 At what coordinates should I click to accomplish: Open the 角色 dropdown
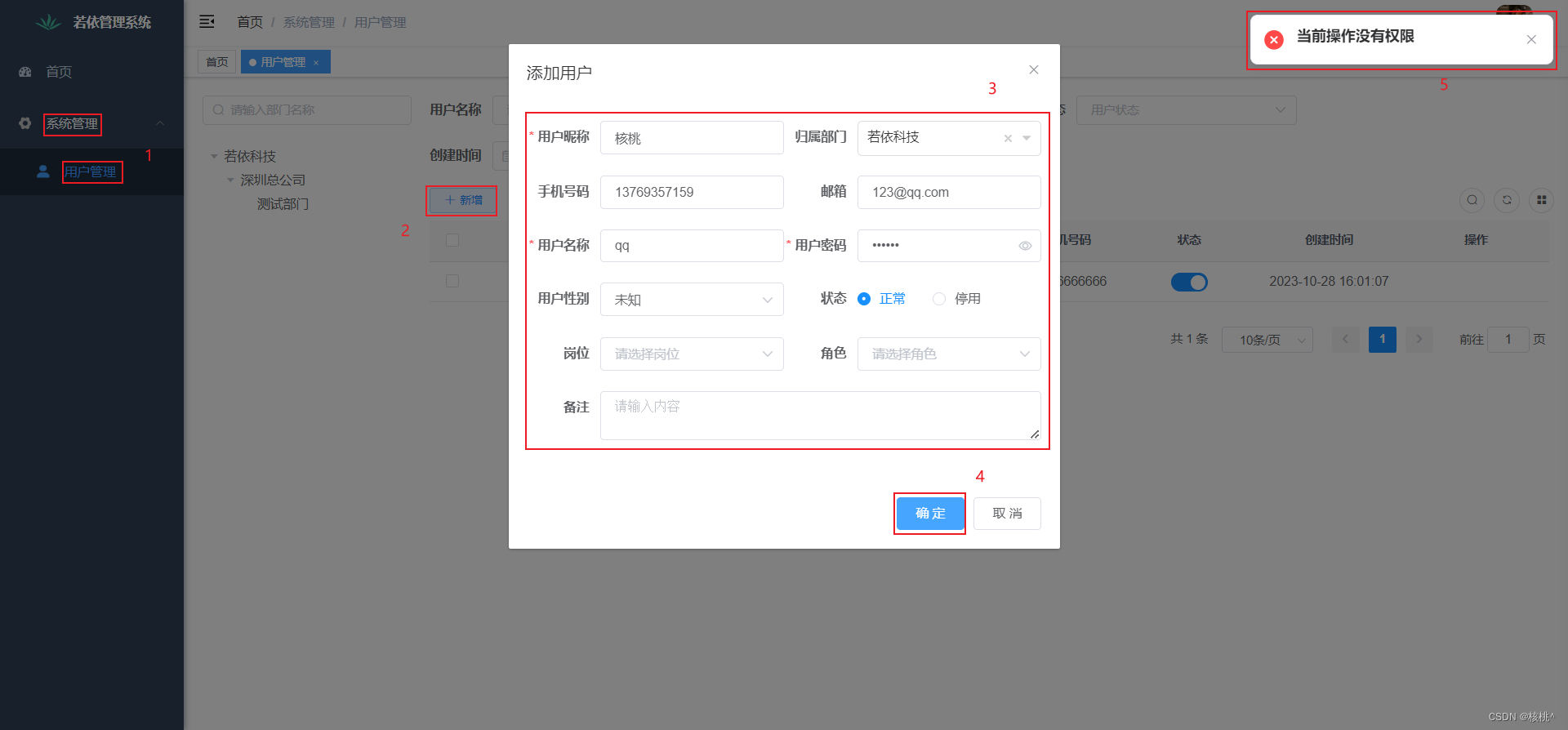[949, 354]
